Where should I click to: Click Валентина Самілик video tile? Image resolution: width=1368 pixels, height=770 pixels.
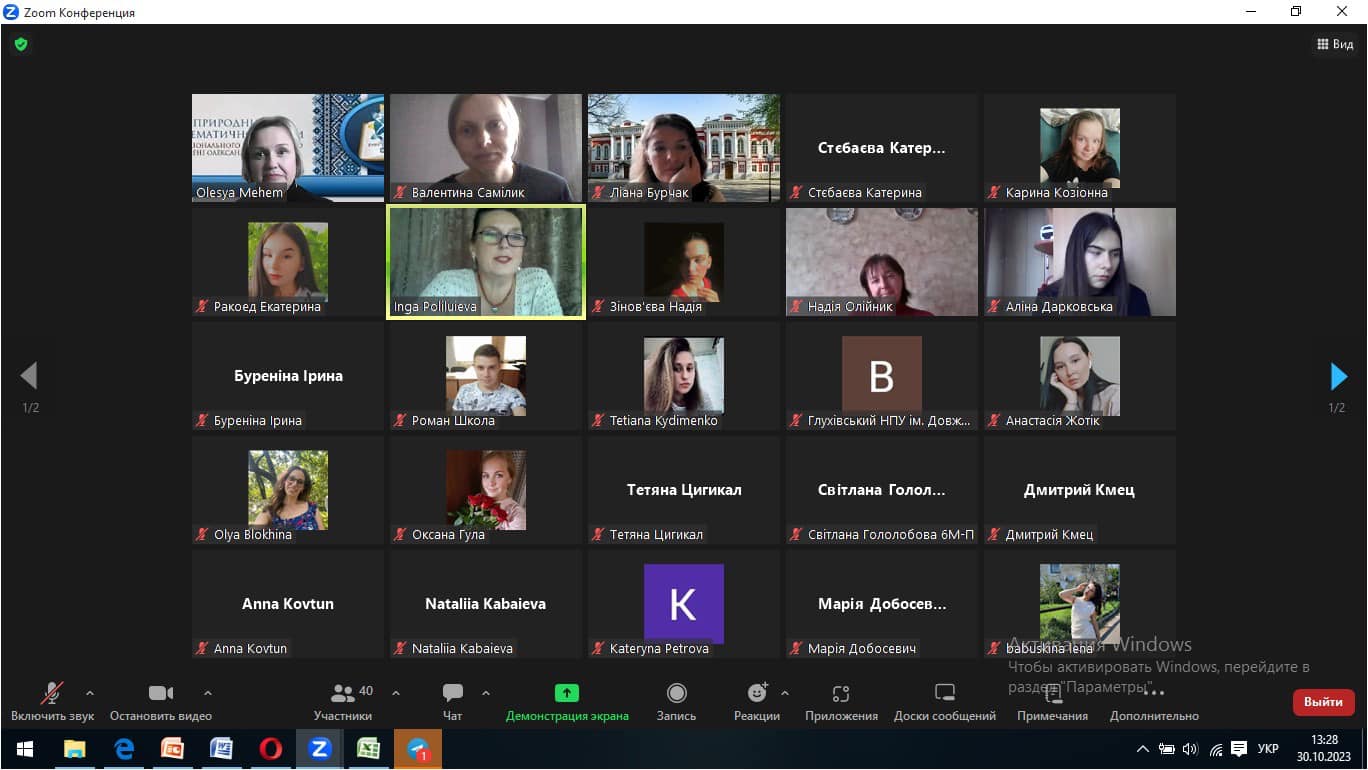click(x=486, y=148)
